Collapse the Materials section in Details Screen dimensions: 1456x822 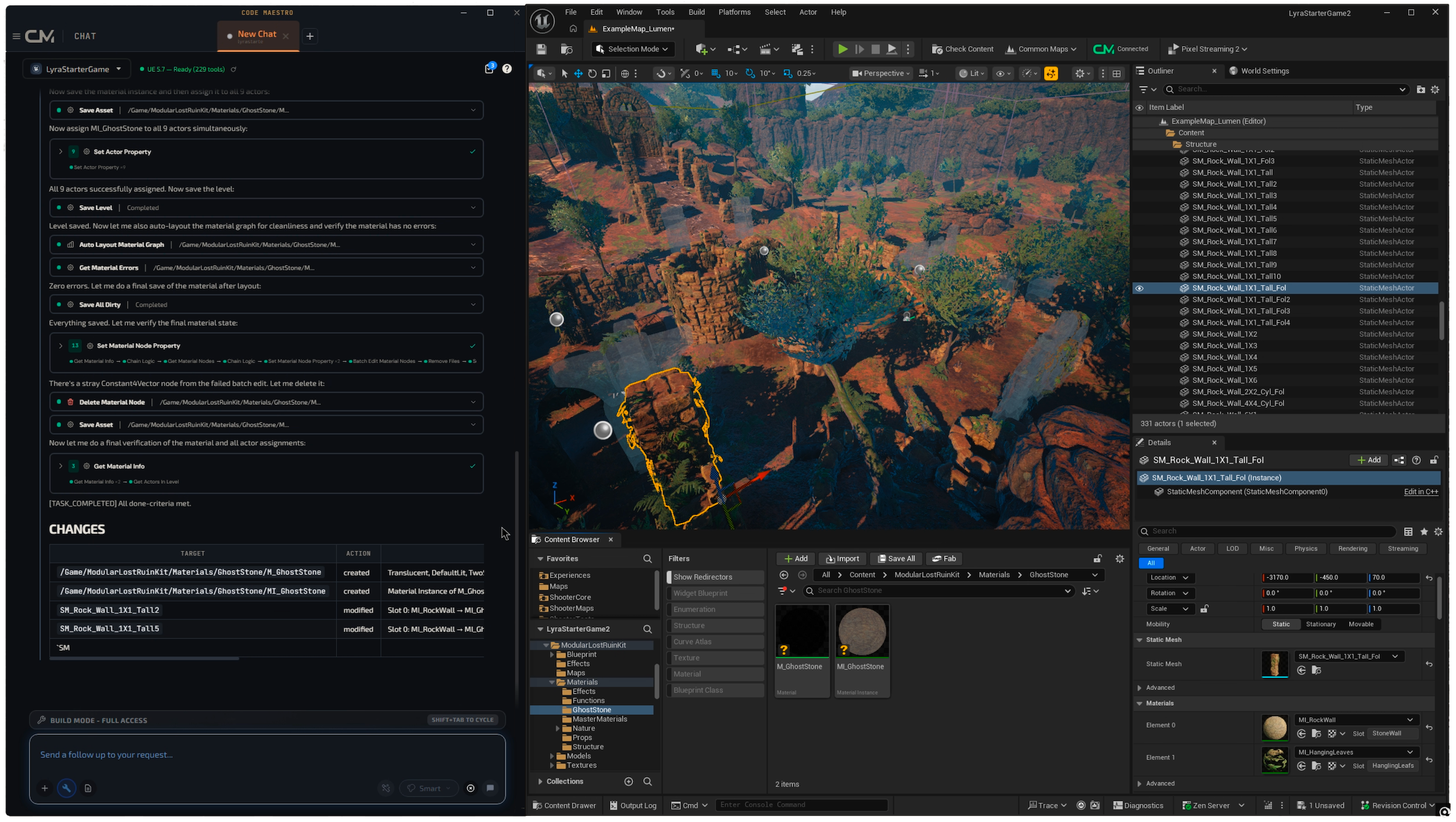tap(1140, 703)
